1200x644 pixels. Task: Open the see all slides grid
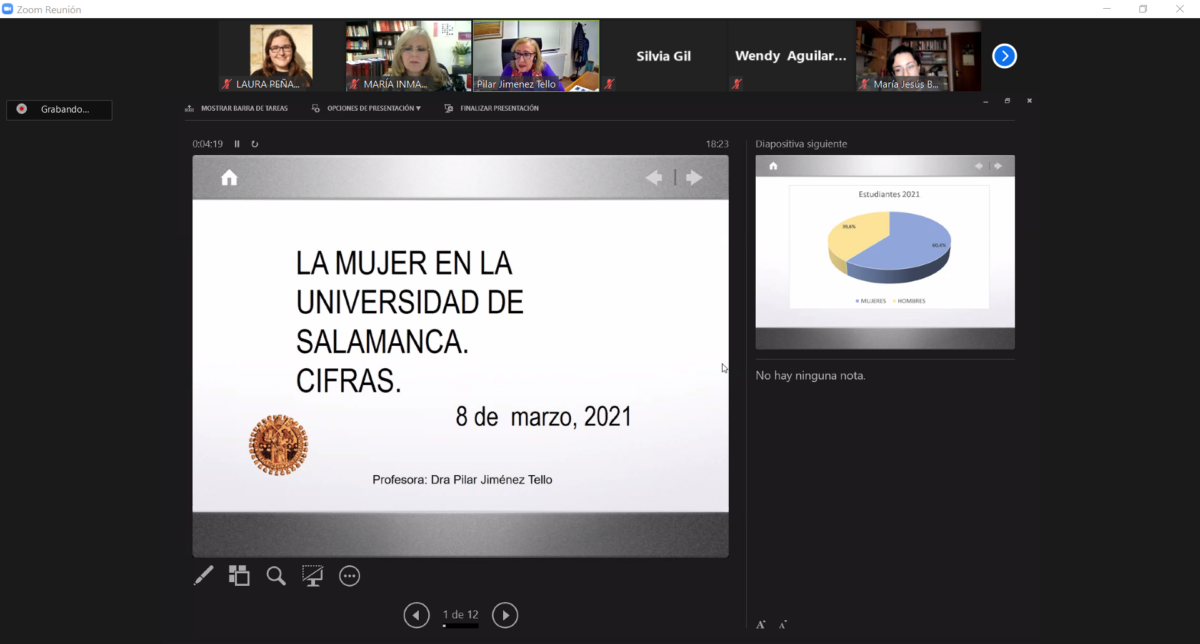click(239, 575)
